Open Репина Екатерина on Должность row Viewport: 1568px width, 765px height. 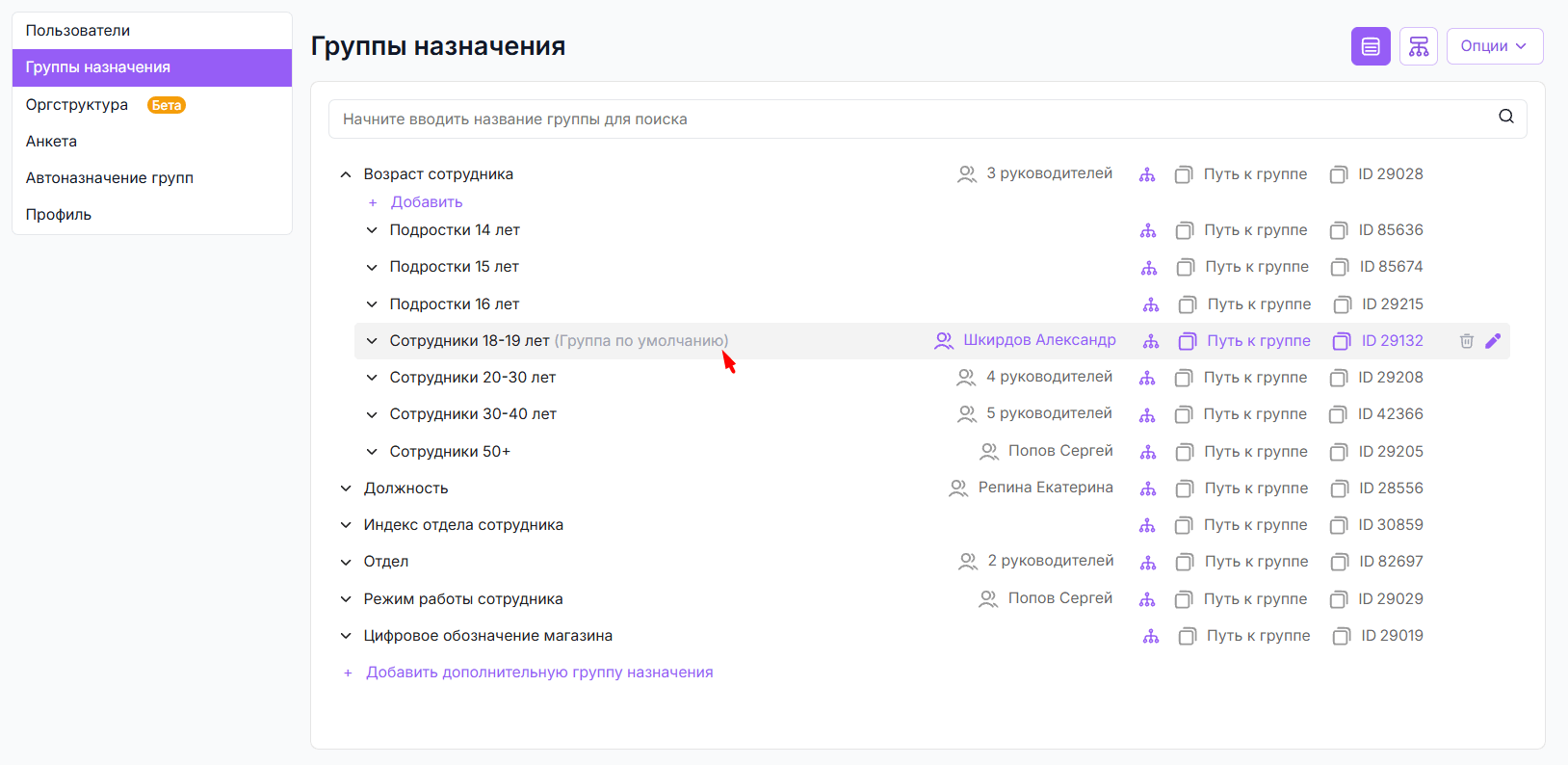click(x=1032, y=488)
